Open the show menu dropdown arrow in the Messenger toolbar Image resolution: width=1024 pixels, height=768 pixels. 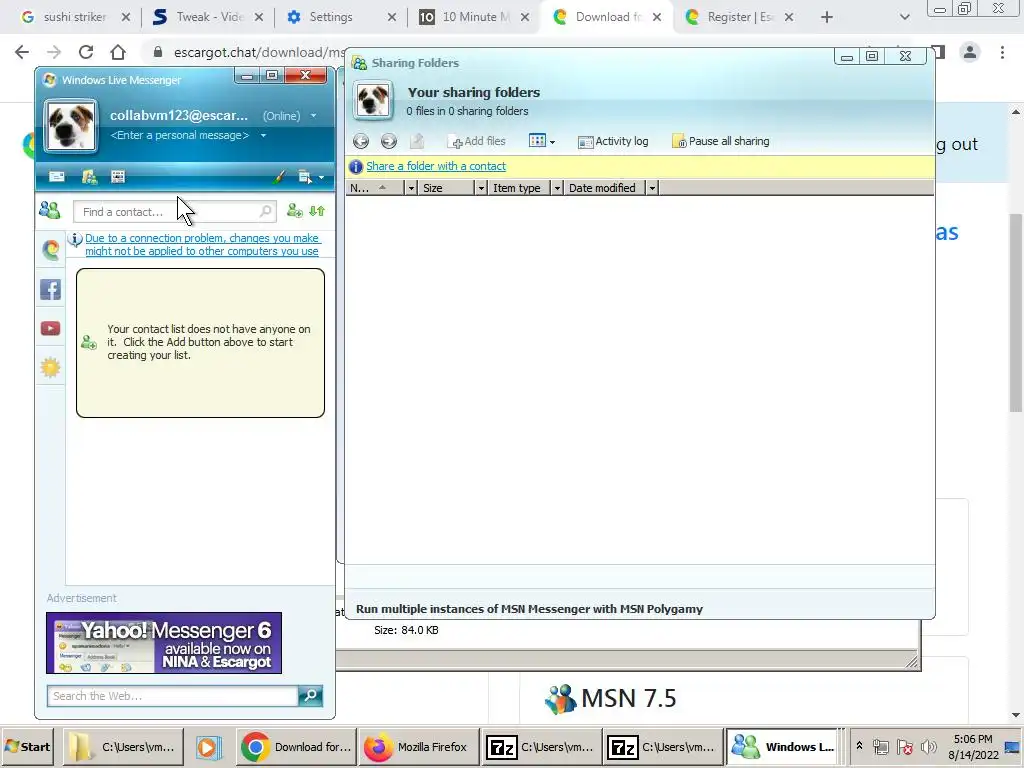tap(321, 177)
